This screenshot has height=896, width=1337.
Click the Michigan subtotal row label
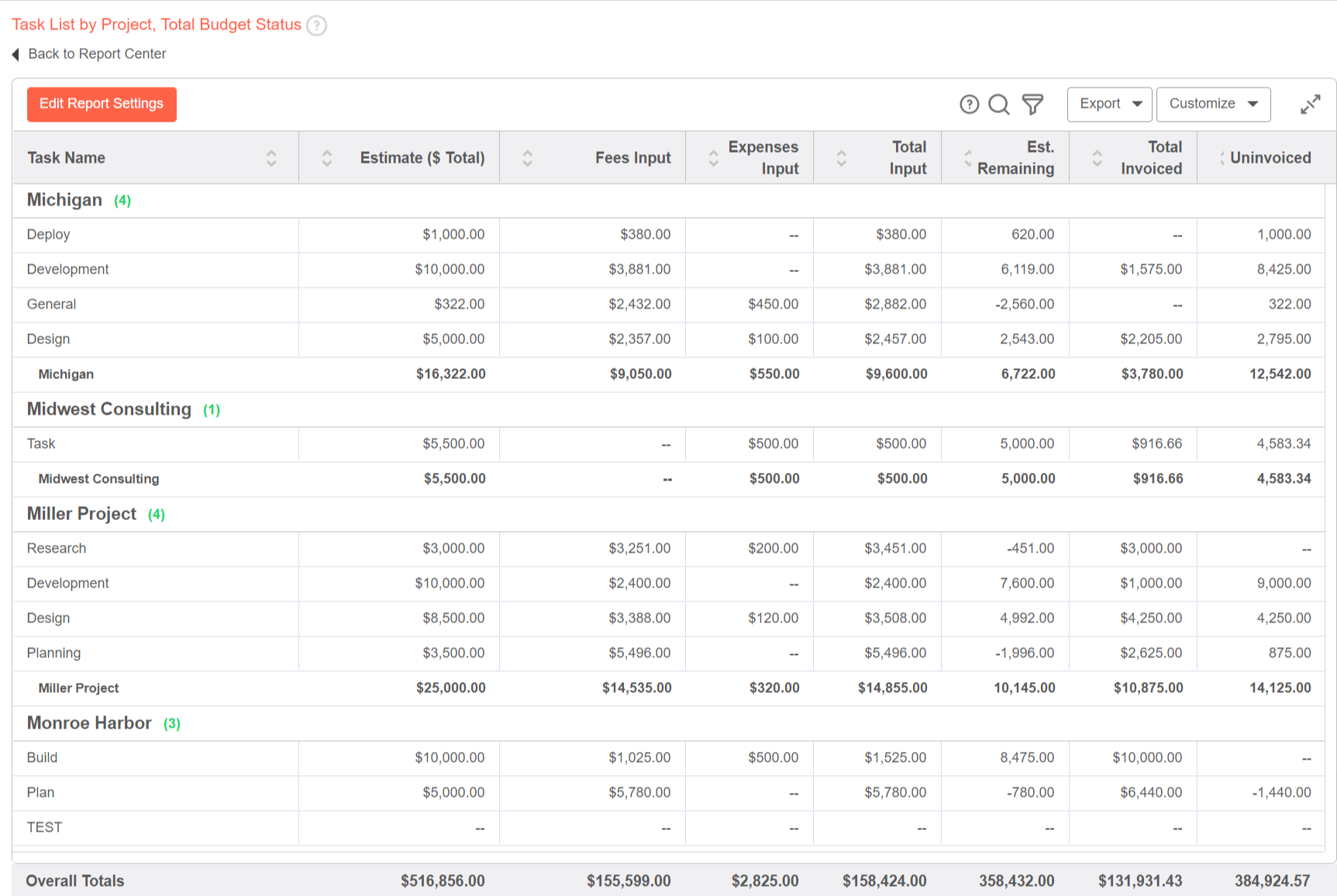[66, 374]
